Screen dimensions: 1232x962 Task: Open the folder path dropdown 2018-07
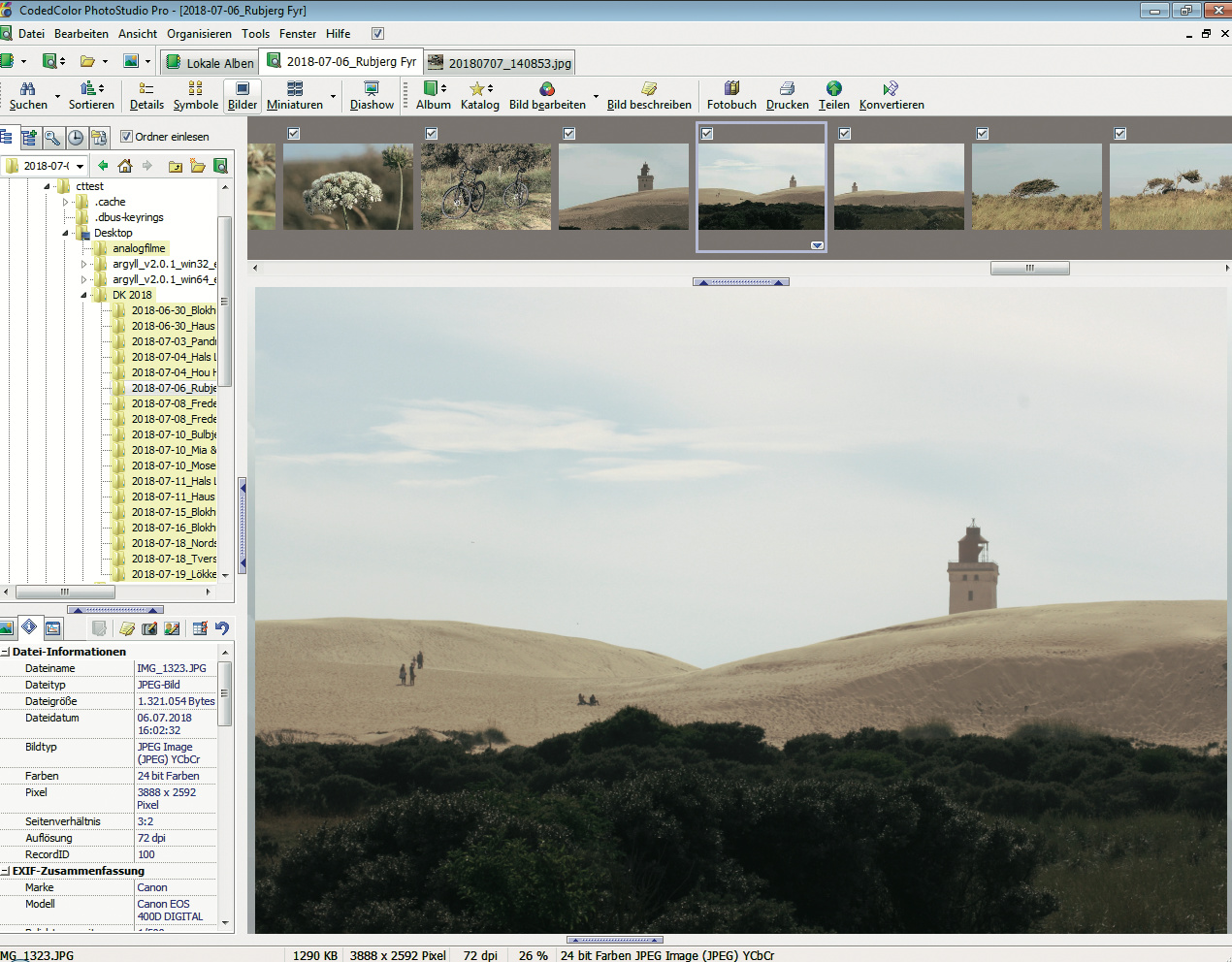point(80,166)
